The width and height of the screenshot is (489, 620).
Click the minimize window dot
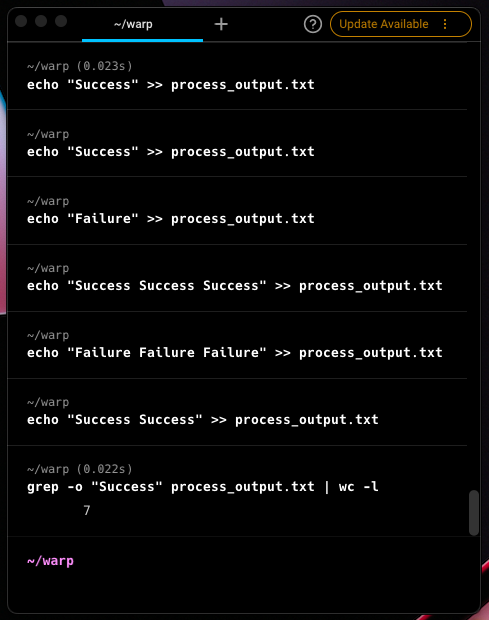tap(41, 21)
